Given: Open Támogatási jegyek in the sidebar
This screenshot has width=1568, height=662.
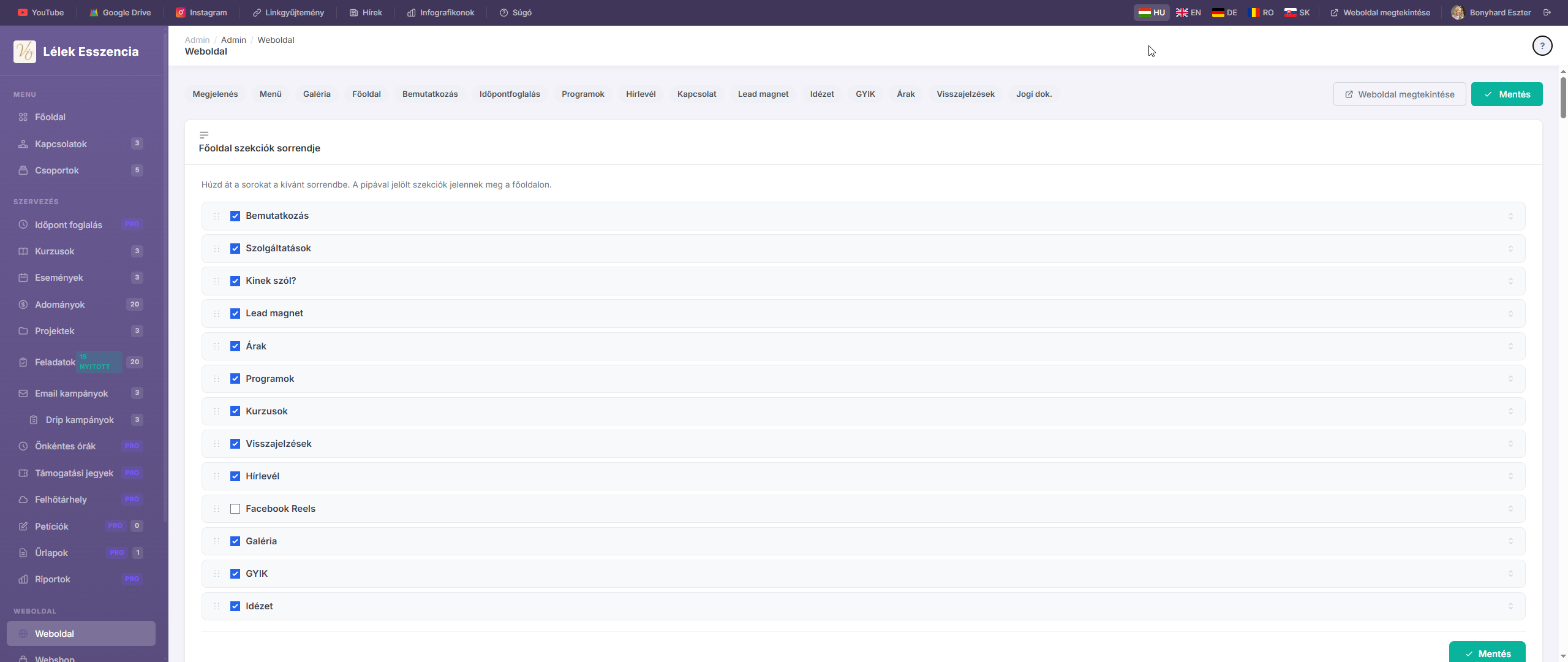Looking at the screenshot, I should (x=81, y=473).
